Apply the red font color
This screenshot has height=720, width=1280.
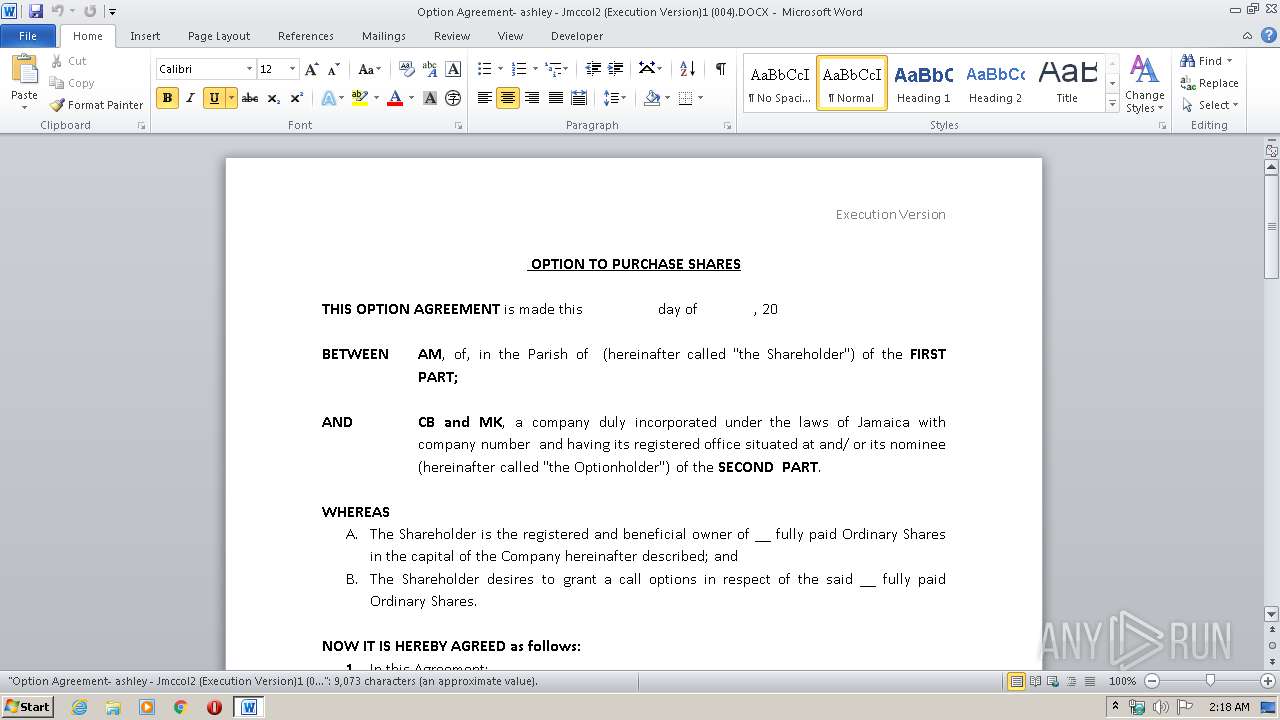click(x=395, y=98)
